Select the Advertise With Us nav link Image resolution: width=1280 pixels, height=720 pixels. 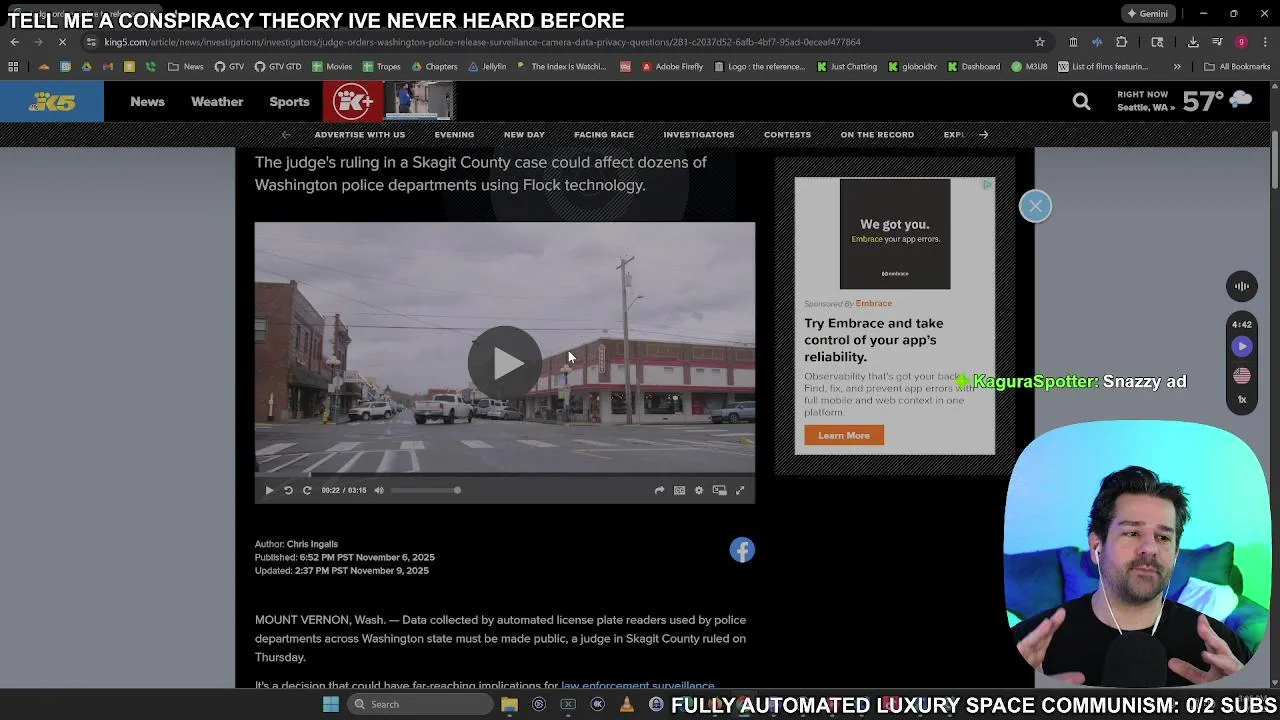[x=360, y=135]
